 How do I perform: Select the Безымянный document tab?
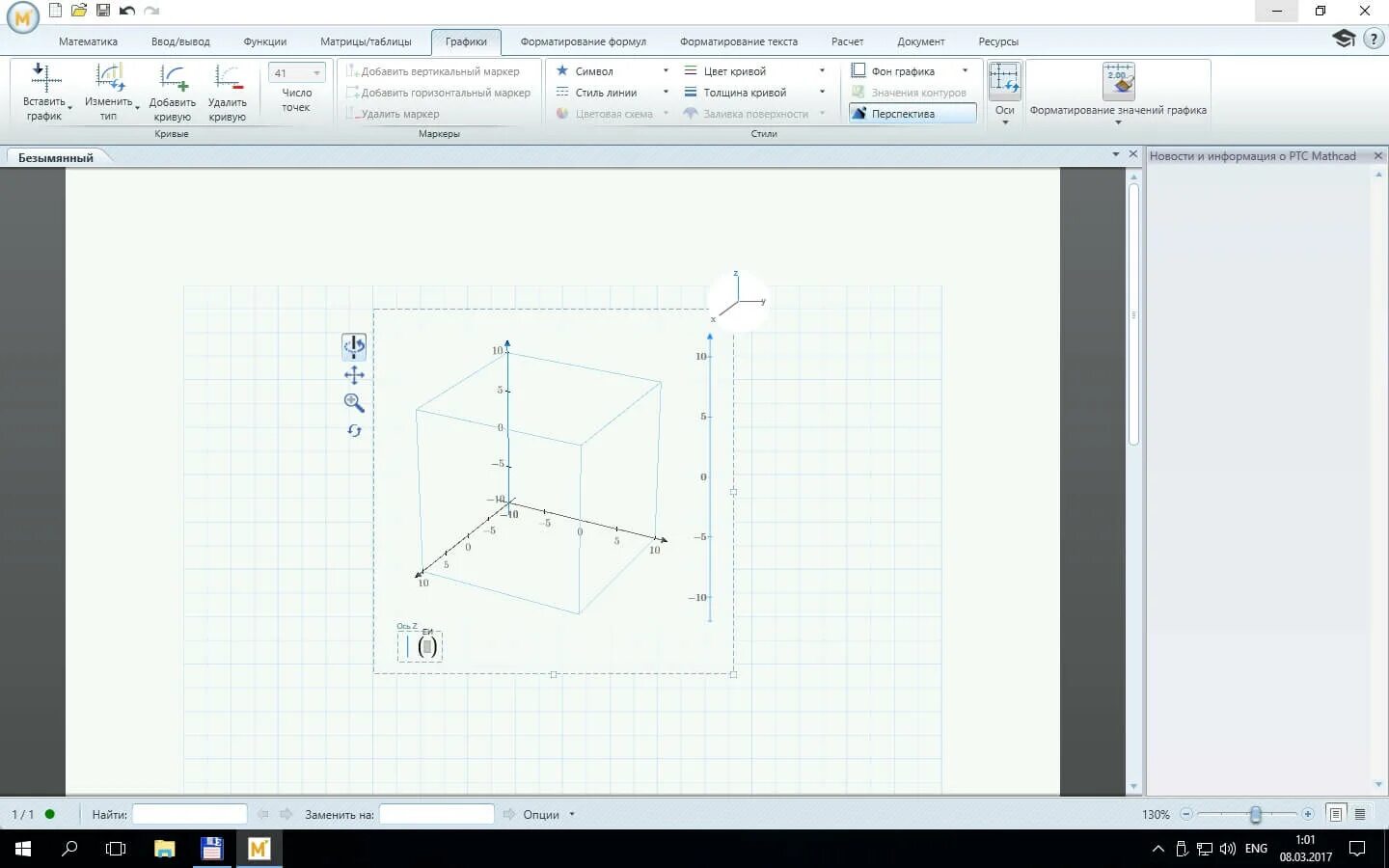tap(56, 157)
